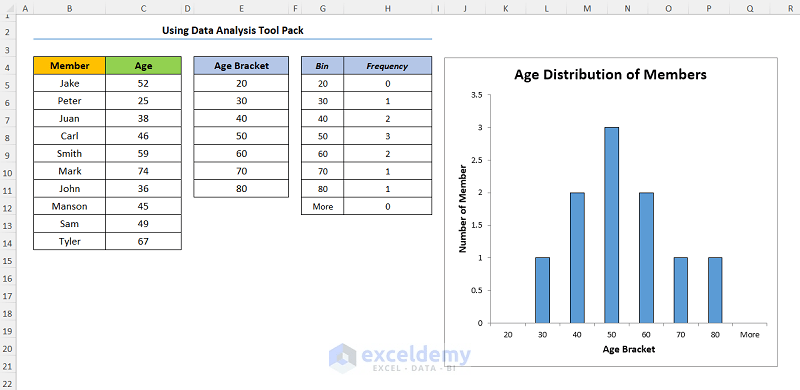Click the chart bar for bracket 30
Viewport: 800px width, 390px height.
(x=542, y=290)
